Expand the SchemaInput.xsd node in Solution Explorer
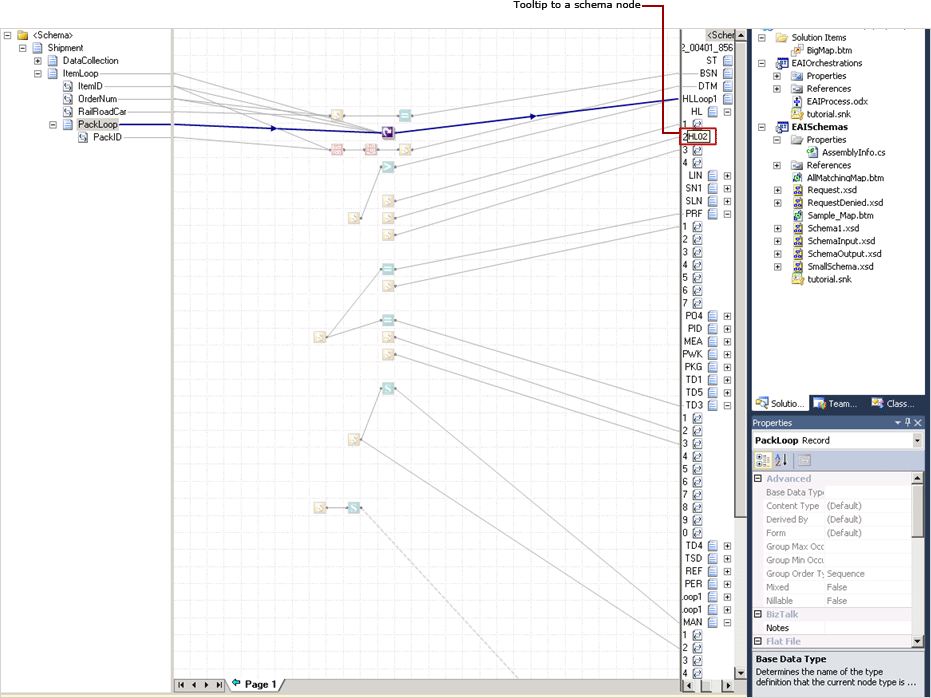The width and height of the screenshot is (931, 698). 779,241
